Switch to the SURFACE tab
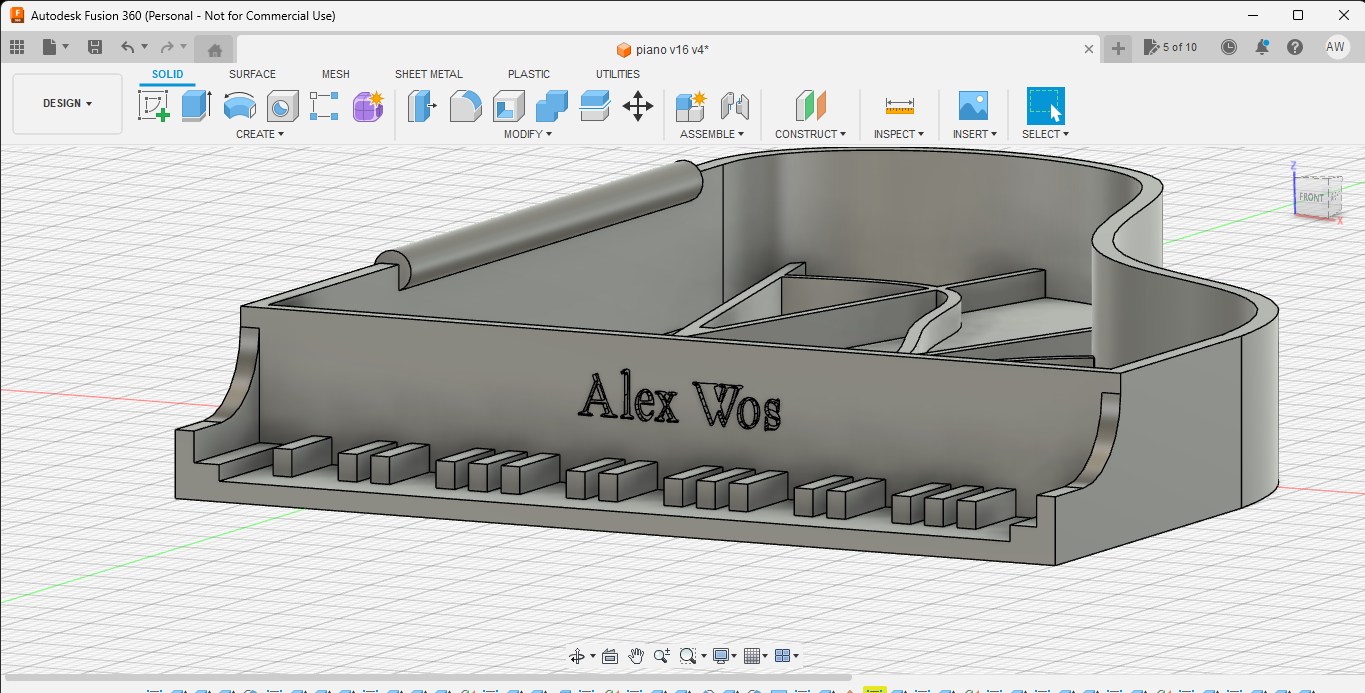This screenshot has width=1365, height=693. [251, 73]
